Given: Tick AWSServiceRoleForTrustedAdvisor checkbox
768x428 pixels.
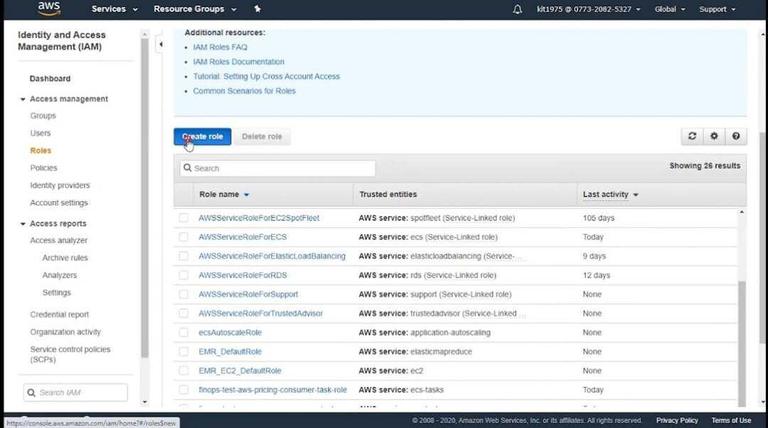Looking at the screenshot, I should click(x=183, y=313).
